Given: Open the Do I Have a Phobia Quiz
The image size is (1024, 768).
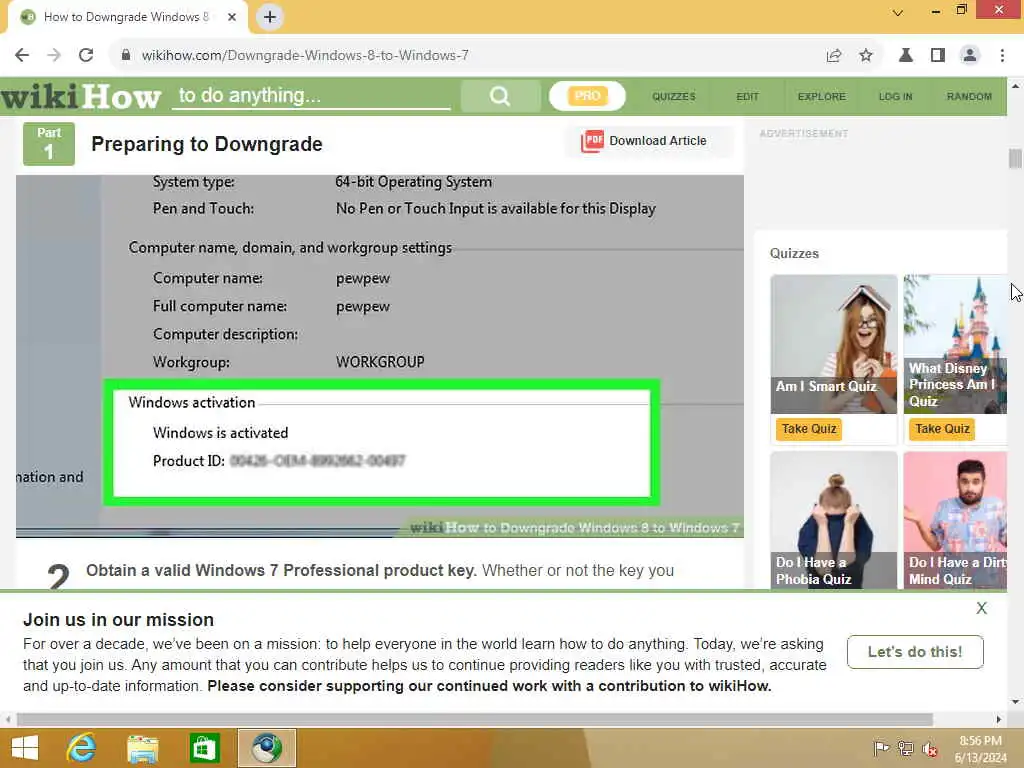Looking at the screenshot, I should pyautogui.click(x=834, y=520).
